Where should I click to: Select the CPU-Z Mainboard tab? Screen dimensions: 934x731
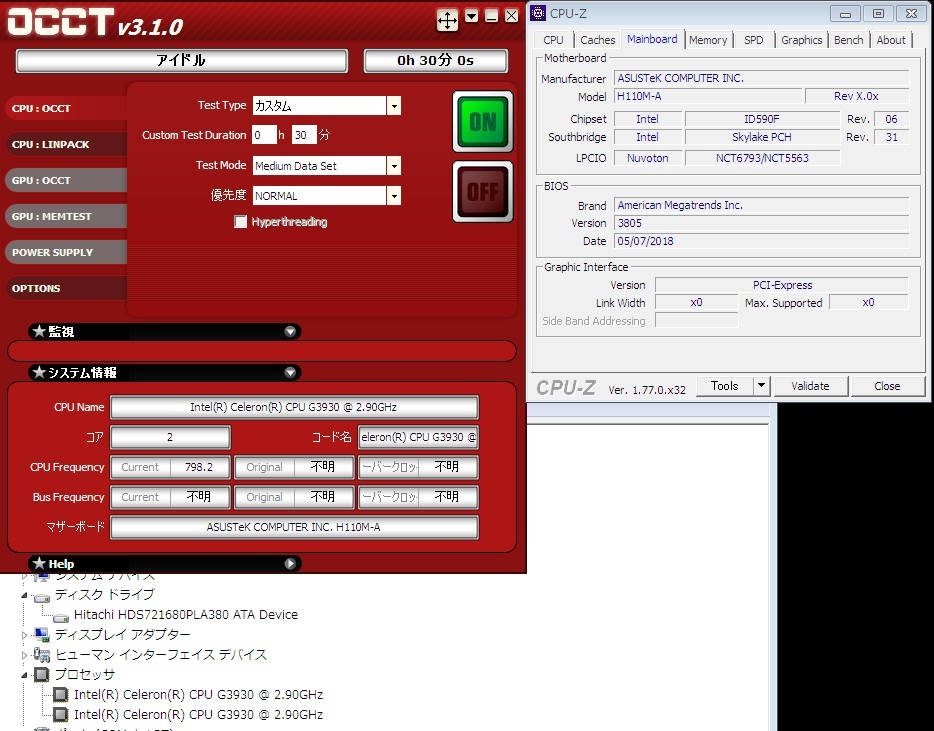point(652,39)
